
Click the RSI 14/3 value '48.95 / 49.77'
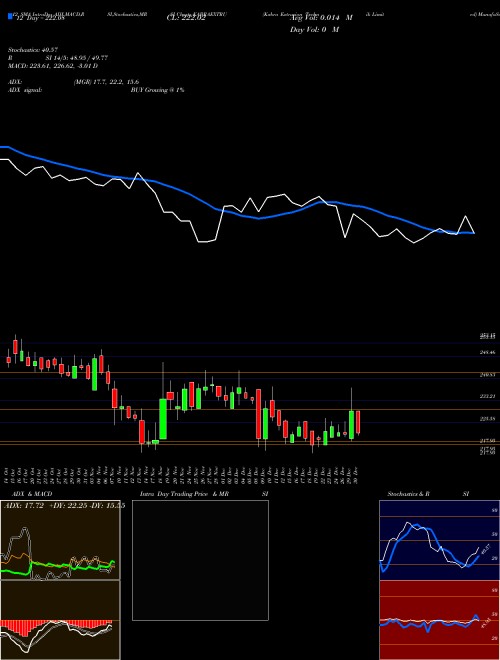(89, 58)
